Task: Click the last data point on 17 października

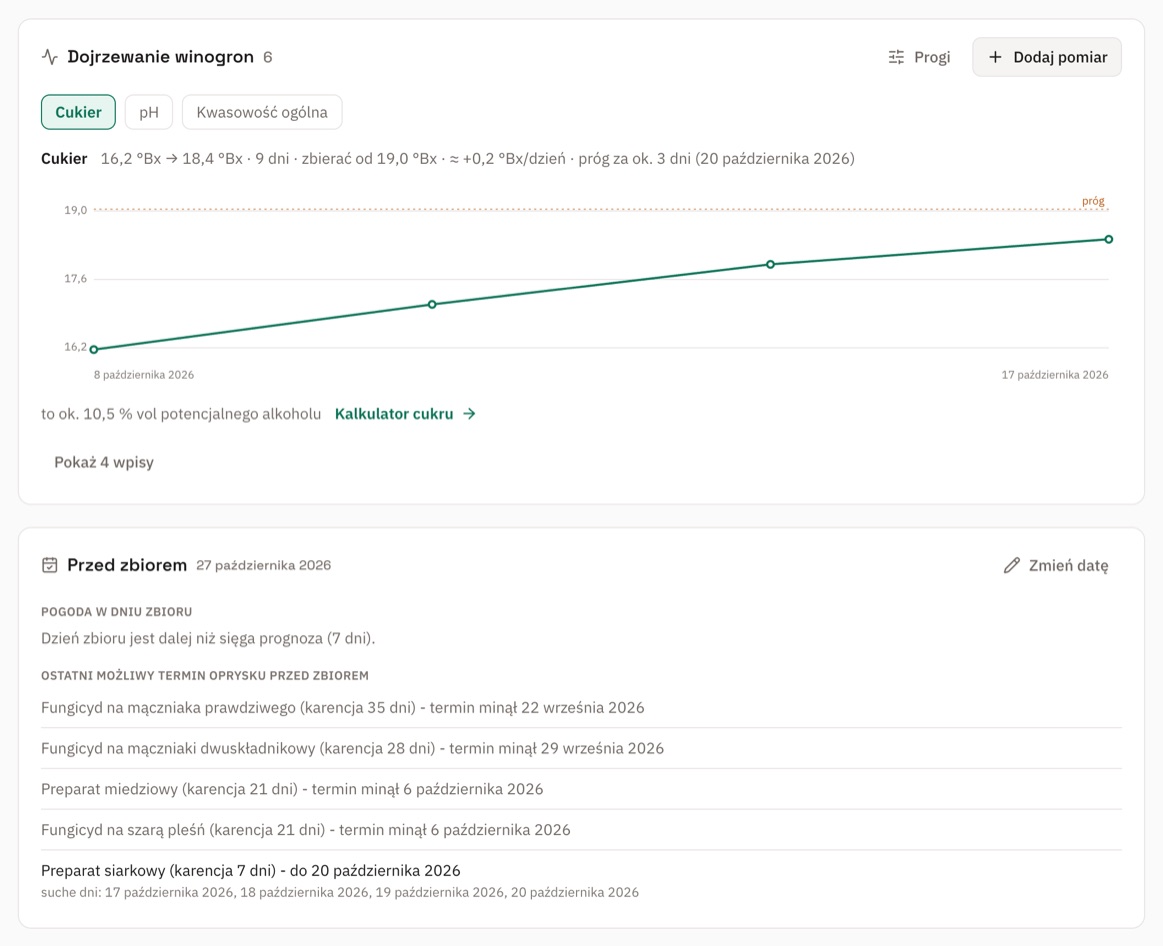Action: coord(1109,239)
